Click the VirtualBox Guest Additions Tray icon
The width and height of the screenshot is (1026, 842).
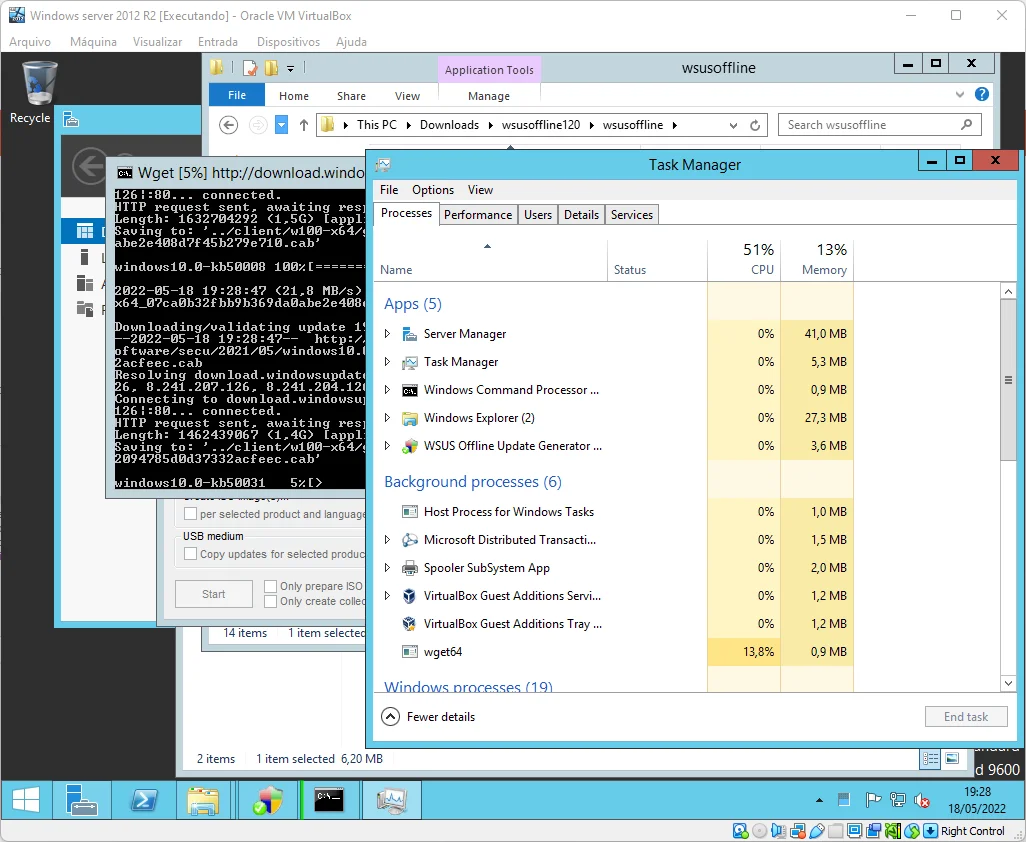410,624
